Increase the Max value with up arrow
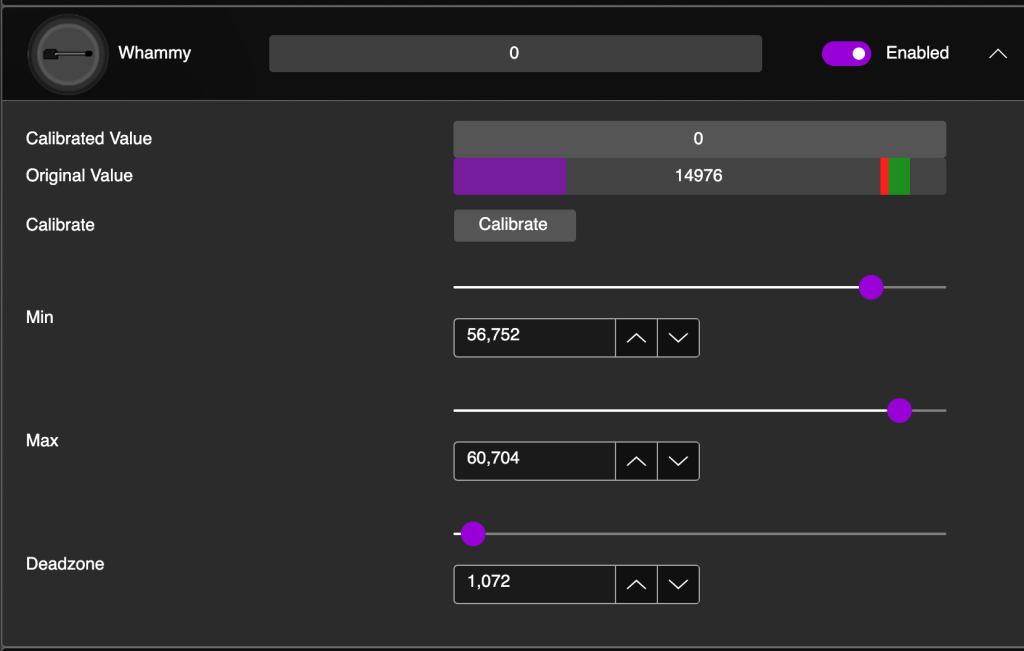Image resolution: width=1024 pixels, height=651 pixels. (636, 461)
